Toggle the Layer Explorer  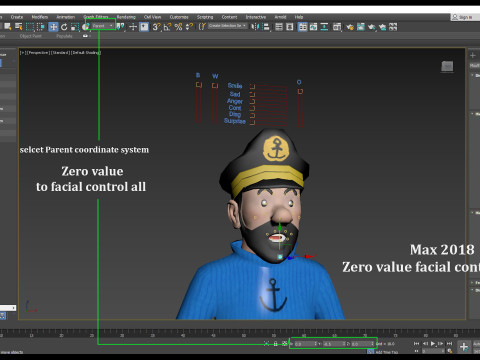[290, 27]
